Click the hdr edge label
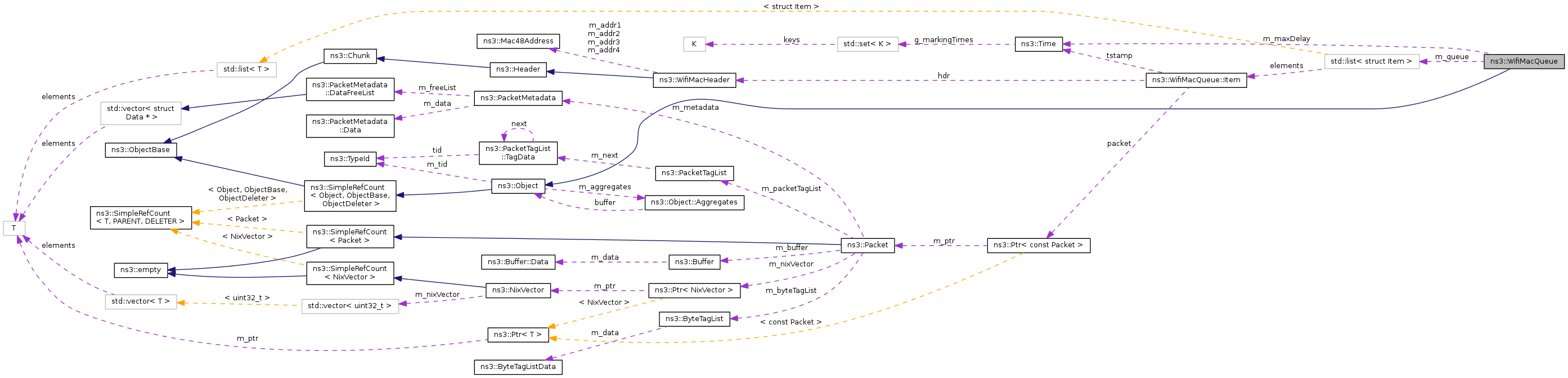This screenshot has width=1568, height=378. click(x=944, y=76)
